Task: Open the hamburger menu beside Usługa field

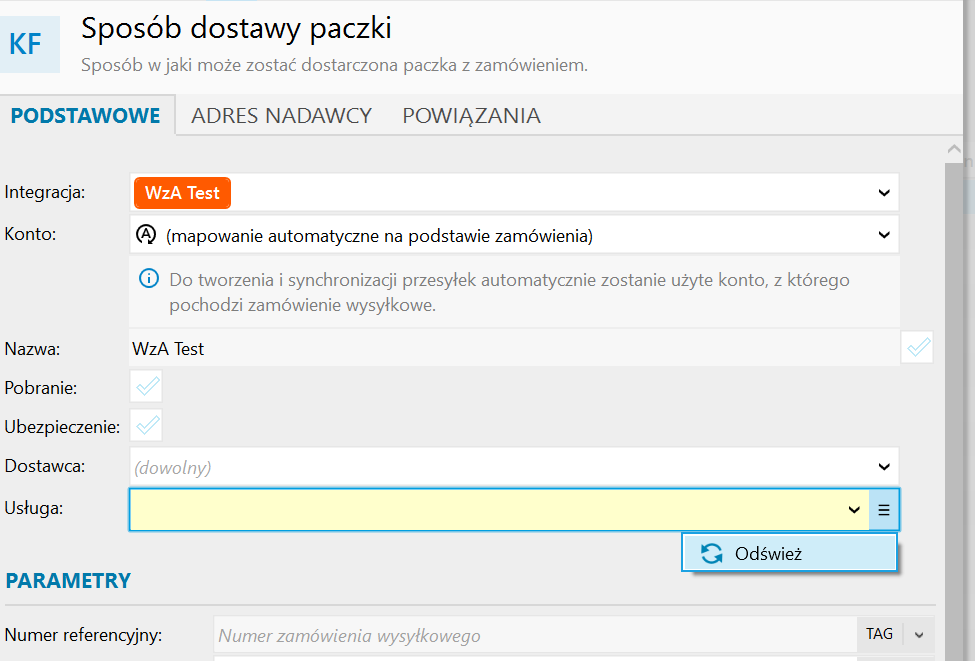Action: tap(884, 510)
